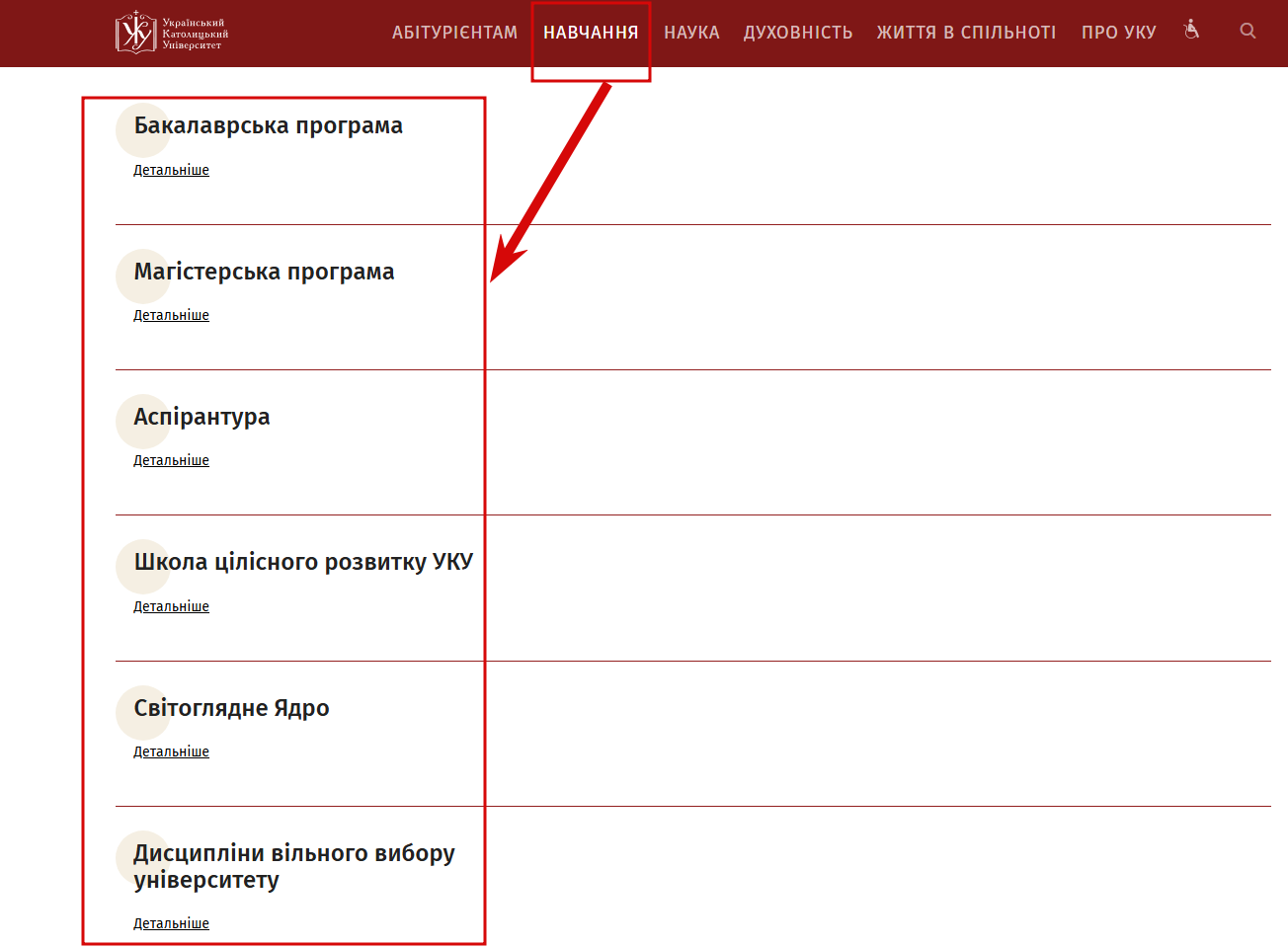Open Детальніше under Школа цілісного розвитку УКУ
Image resolution: width=1288 pixels, height=948 pixels.
(172, 606)
